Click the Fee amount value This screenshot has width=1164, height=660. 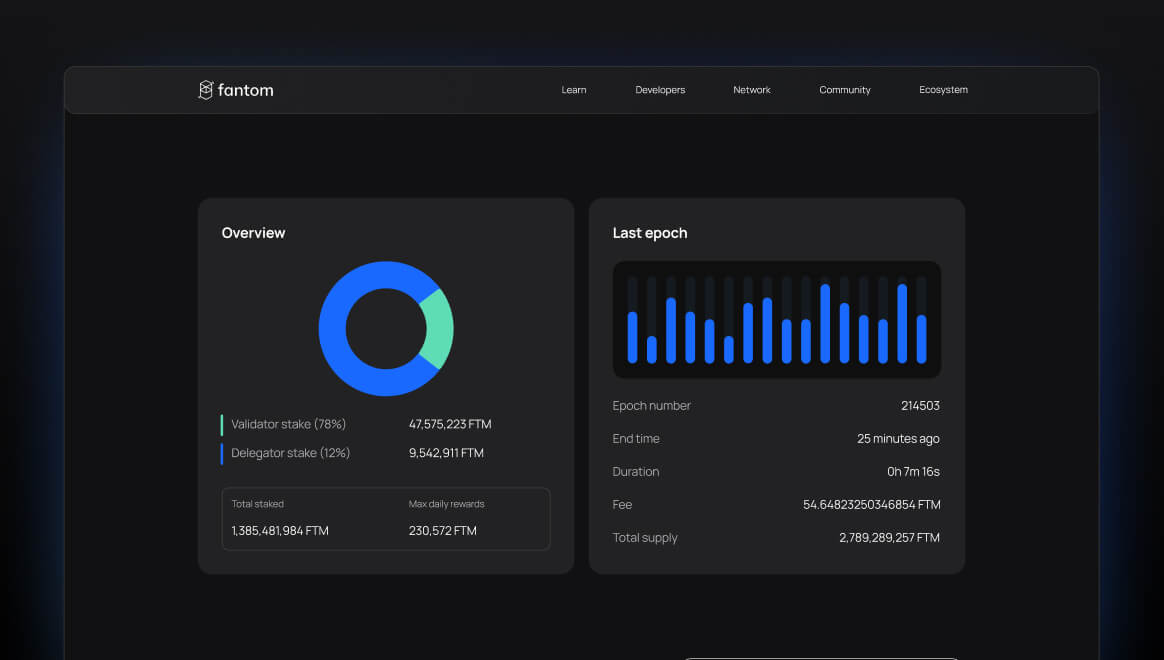pyautogui.click(x=871, y=505)
